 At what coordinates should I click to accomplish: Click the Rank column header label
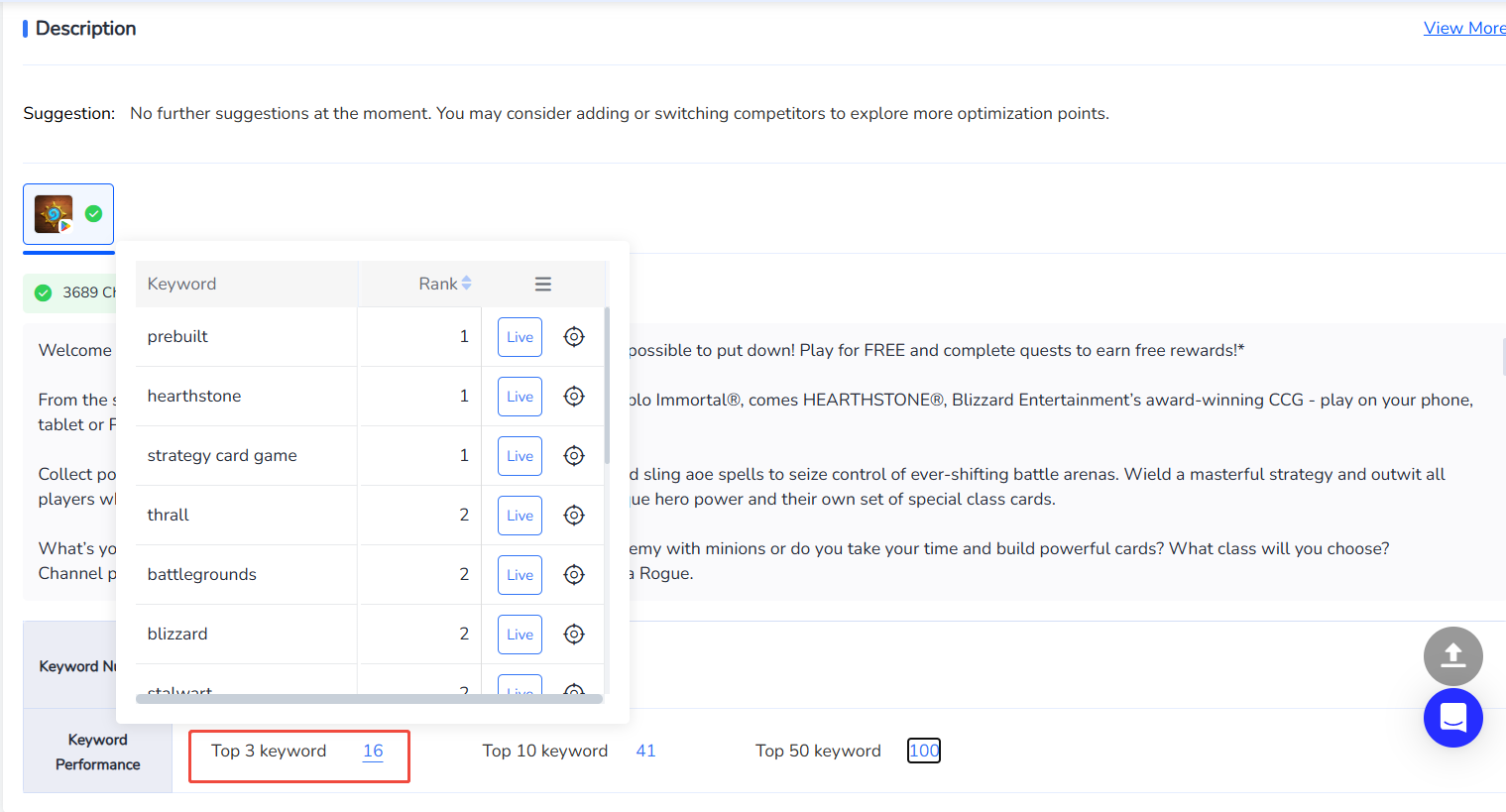point(438,284)
